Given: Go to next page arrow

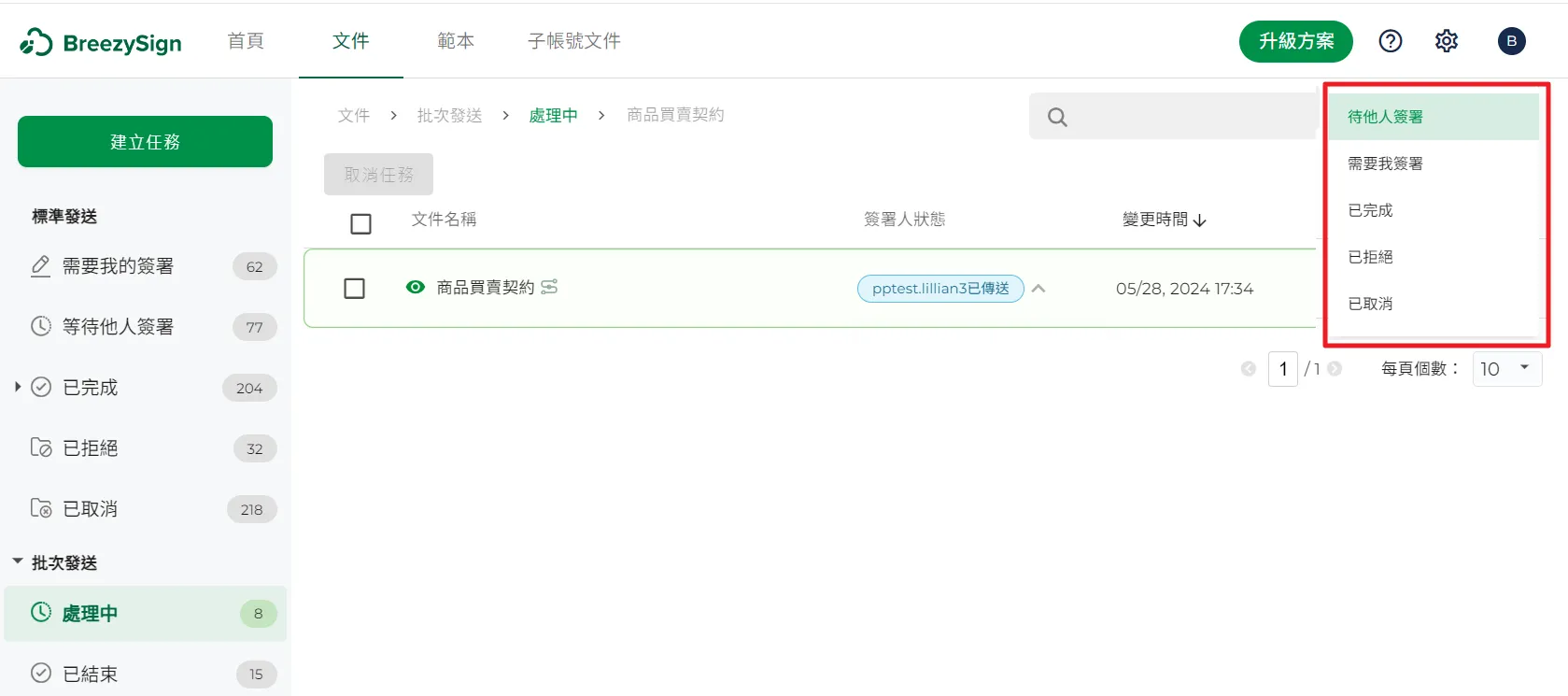Looking at the screenshot, I should pos(1335,369).
